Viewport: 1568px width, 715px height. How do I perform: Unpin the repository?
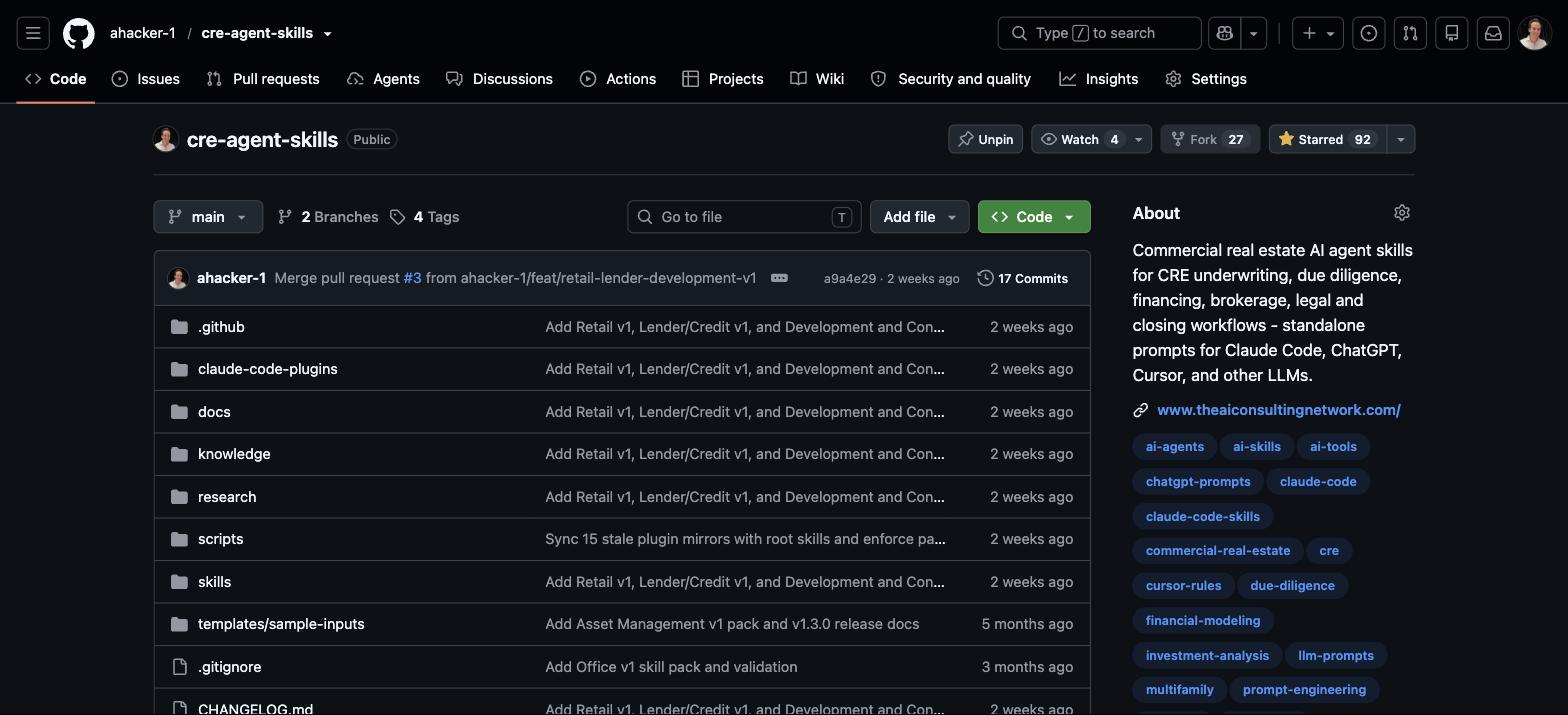tap(985, 139)
